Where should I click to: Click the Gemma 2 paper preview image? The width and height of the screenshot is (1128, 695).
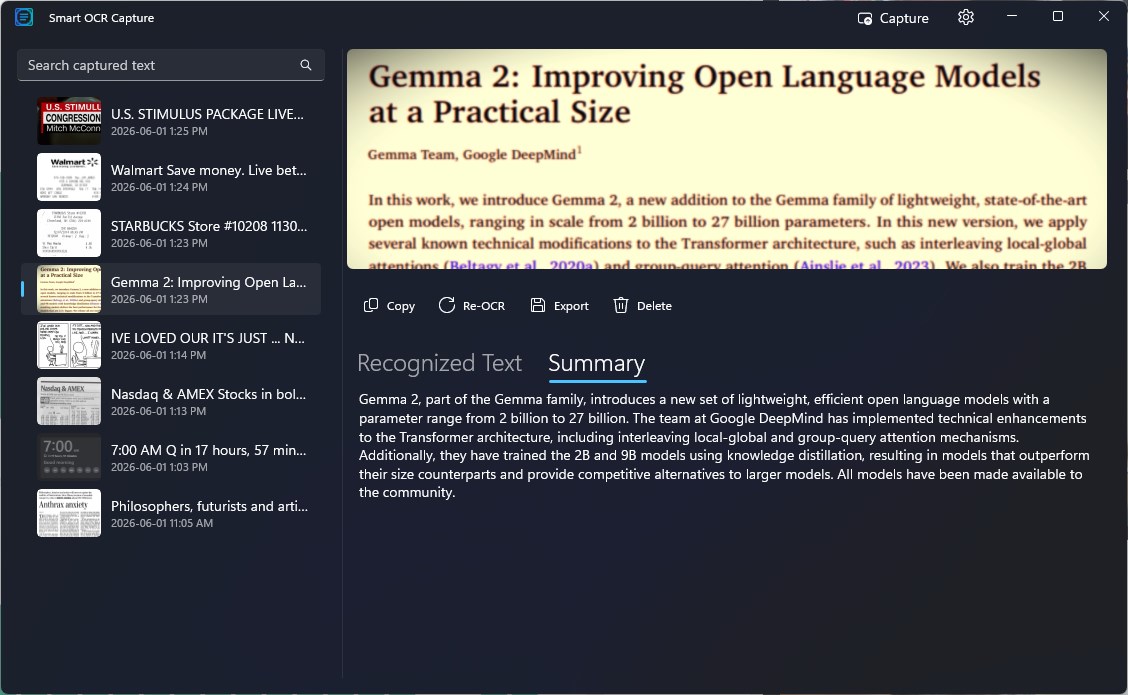[x=727, y=159]
